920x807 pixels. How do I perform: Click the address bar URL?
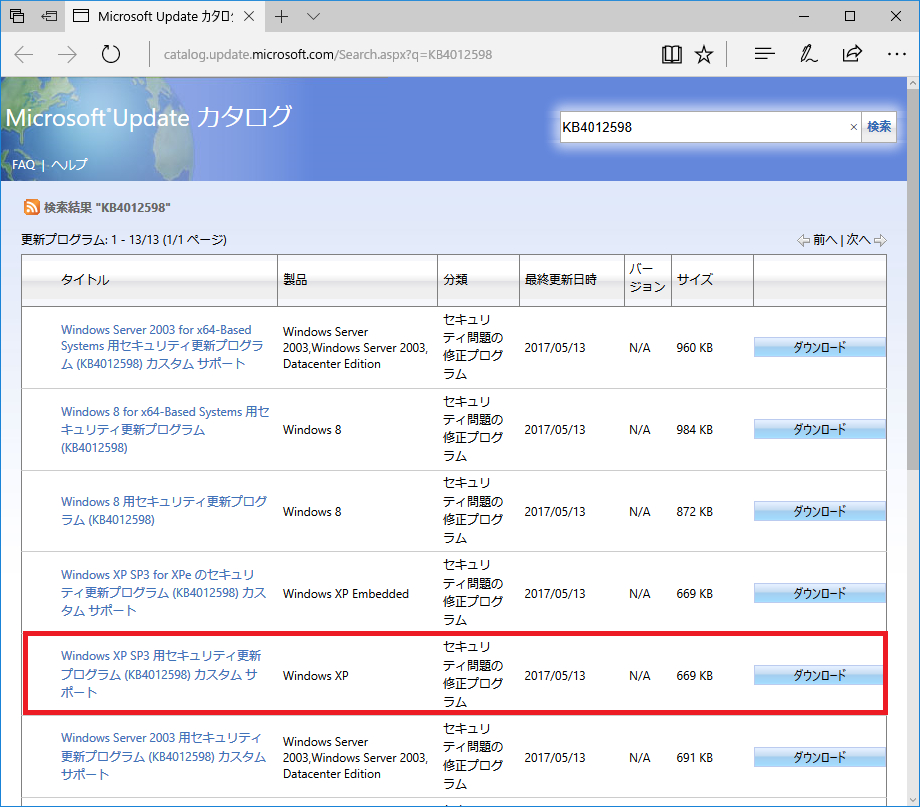tap(327, 55)
